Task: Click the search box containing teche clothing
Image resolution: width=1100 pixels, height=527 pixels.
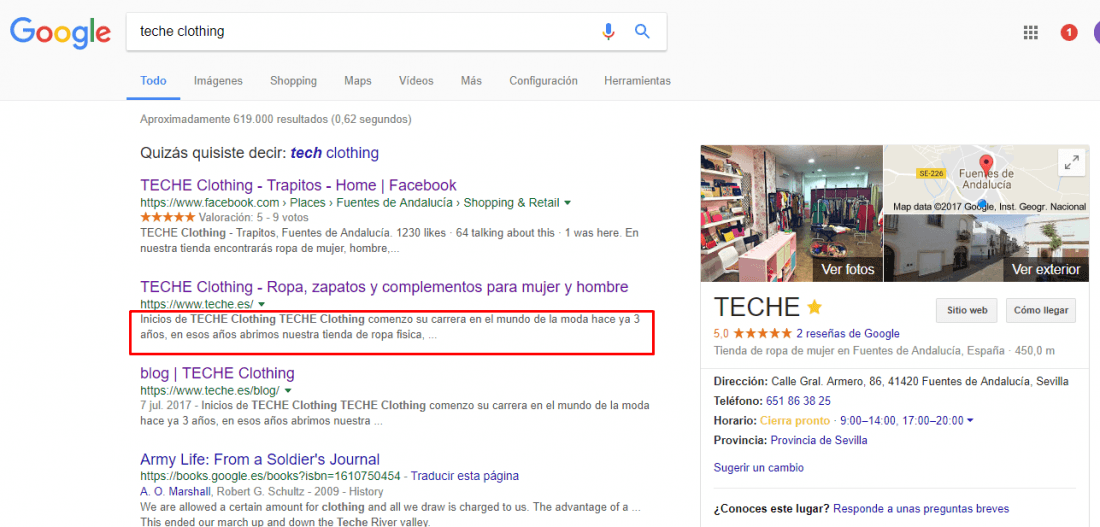Action: (x=396, y=32)
